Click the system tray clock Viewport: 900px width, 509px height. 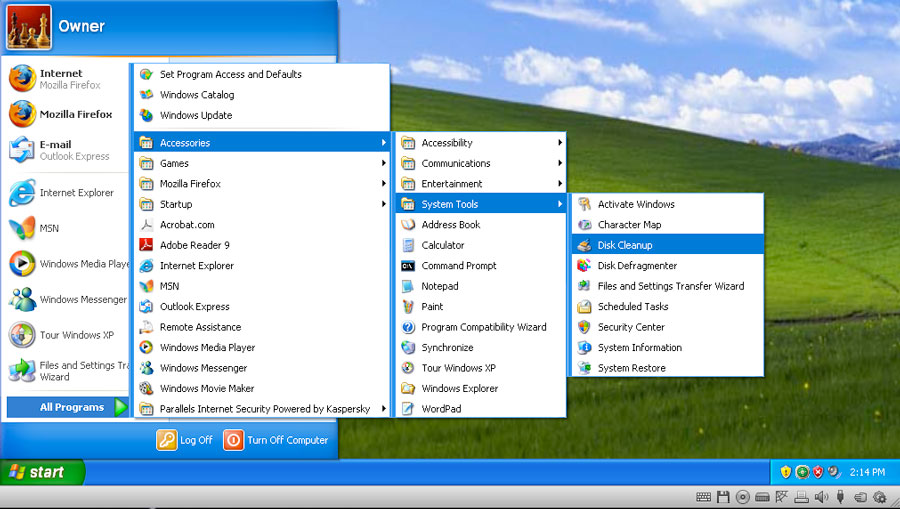[867, 472]
